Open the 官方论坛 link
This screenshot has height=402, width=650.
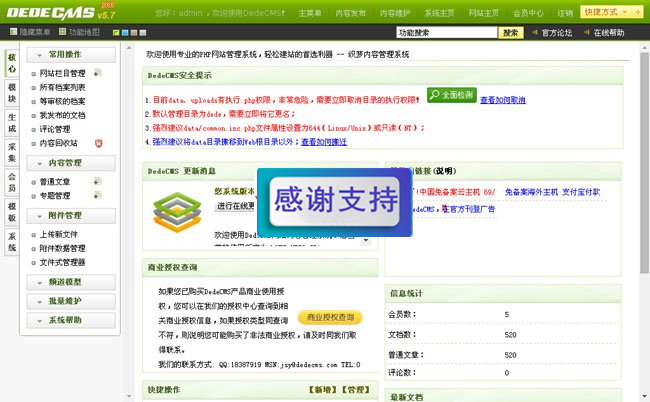(557, 33)
